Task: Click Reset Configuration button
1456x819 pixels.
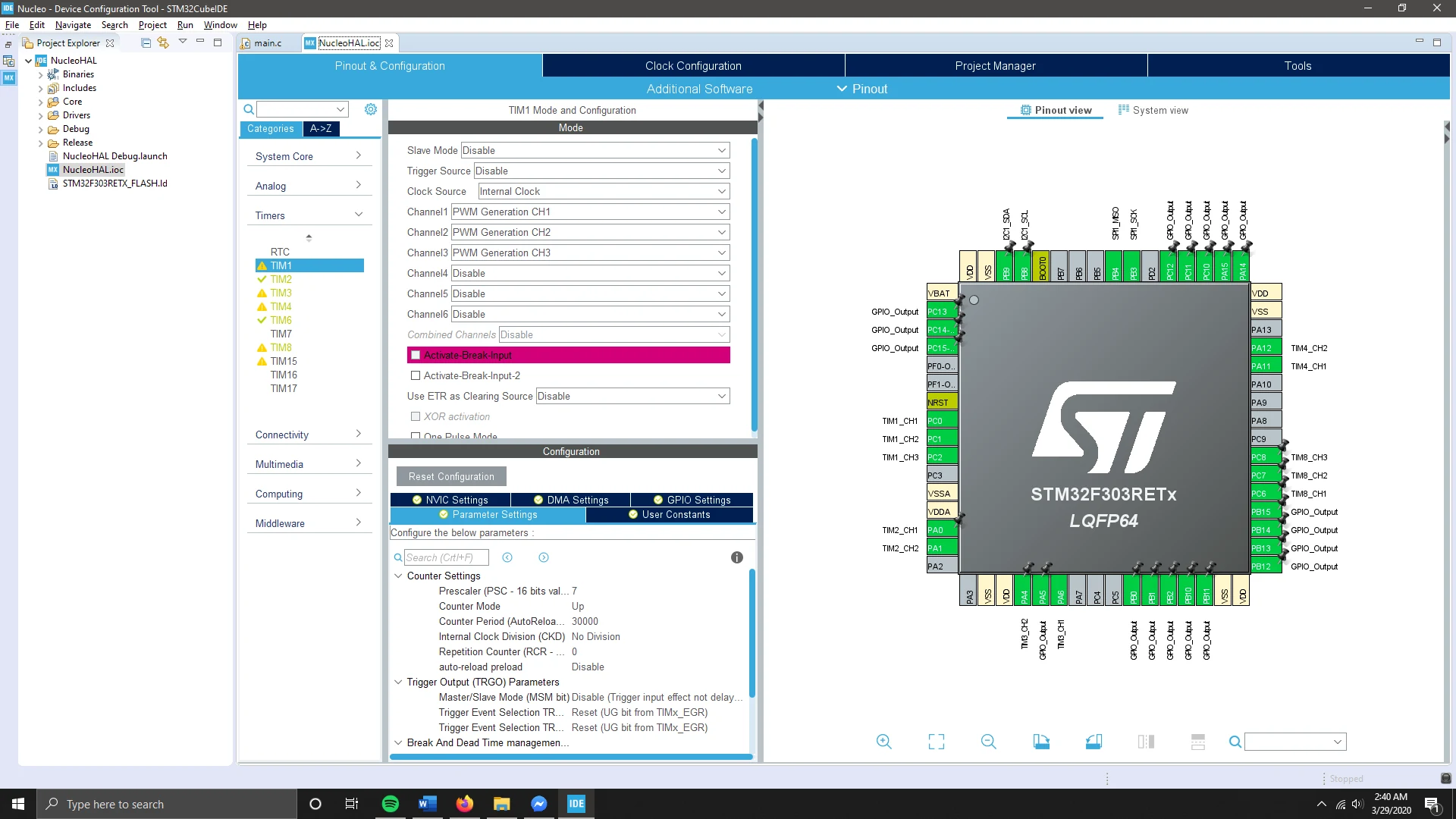Action: (x=451, y=476)
